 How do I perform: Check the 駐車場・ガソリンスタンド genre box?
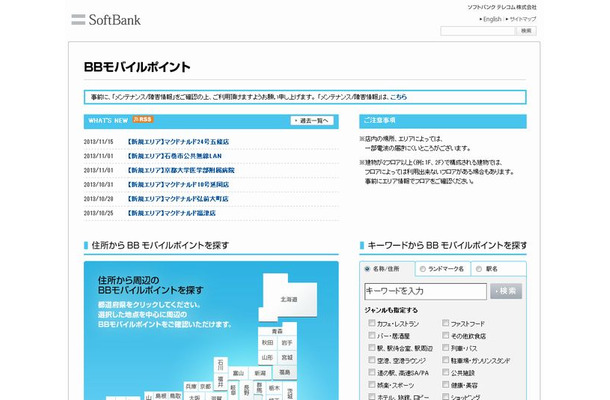pyautogui.click(x=445, y=360)
